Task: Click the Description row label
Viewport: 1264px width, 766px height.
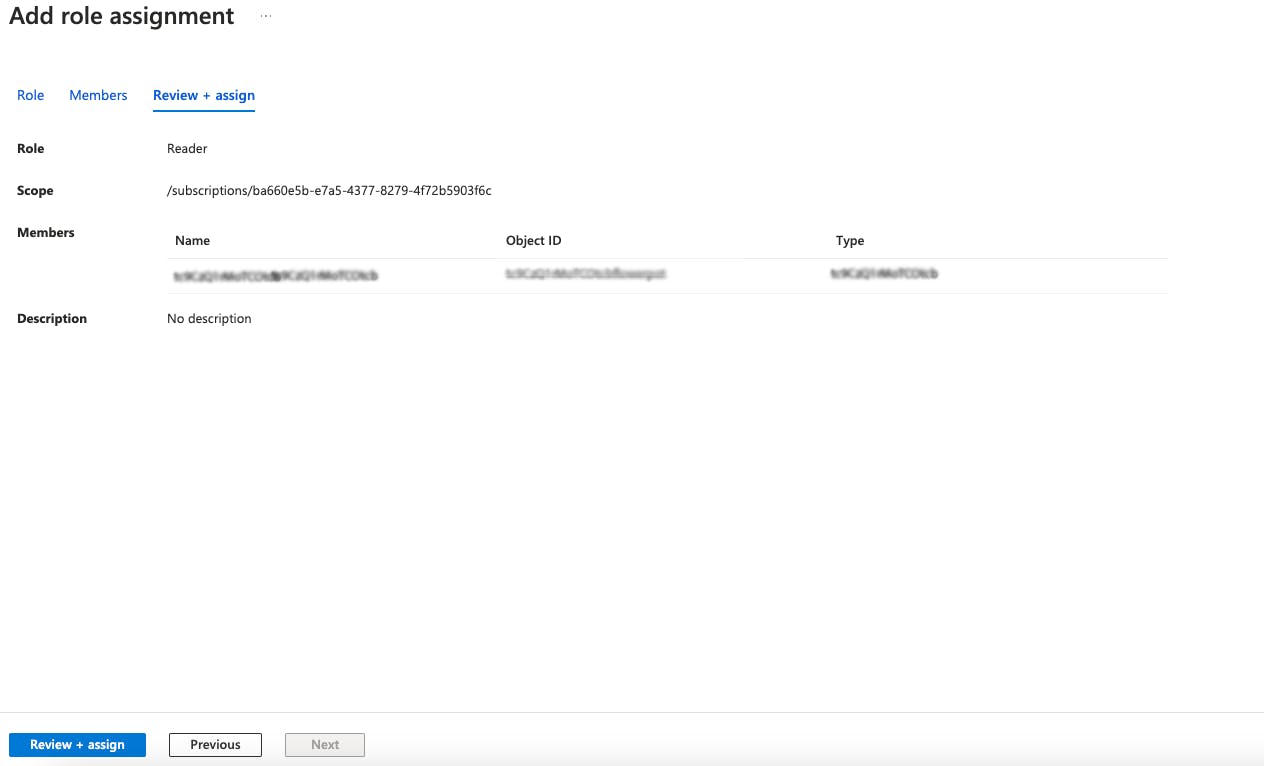Action: (49, 318)
